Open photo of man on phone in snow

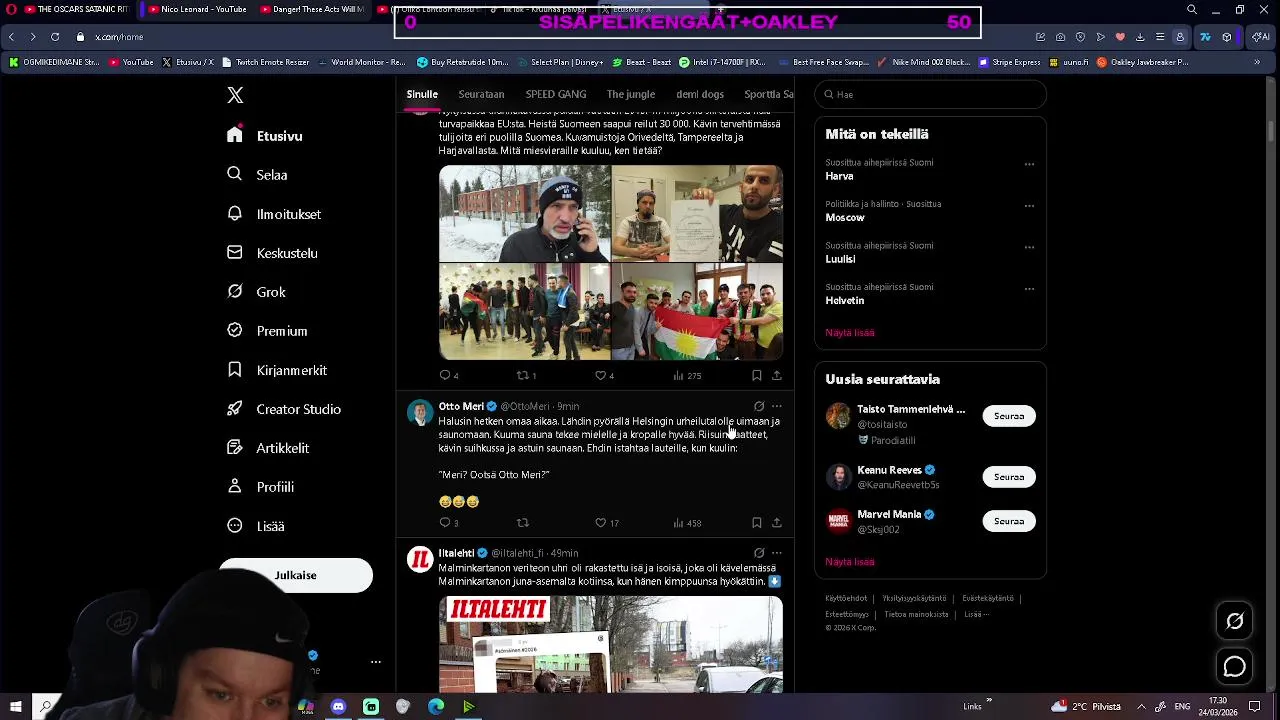tap(524, 213)
